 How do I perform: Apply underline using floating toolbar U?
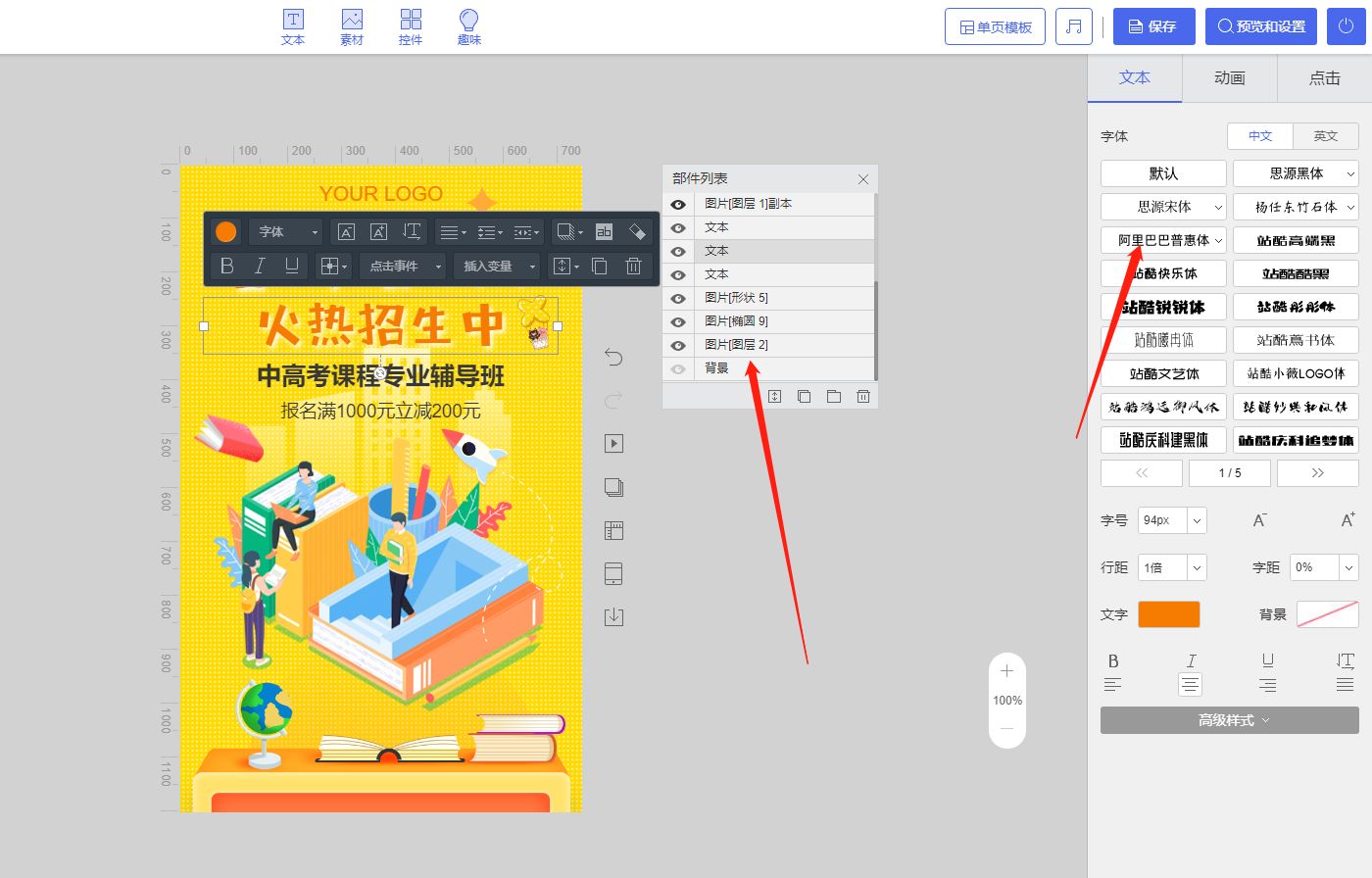click(x=291, y=266)
